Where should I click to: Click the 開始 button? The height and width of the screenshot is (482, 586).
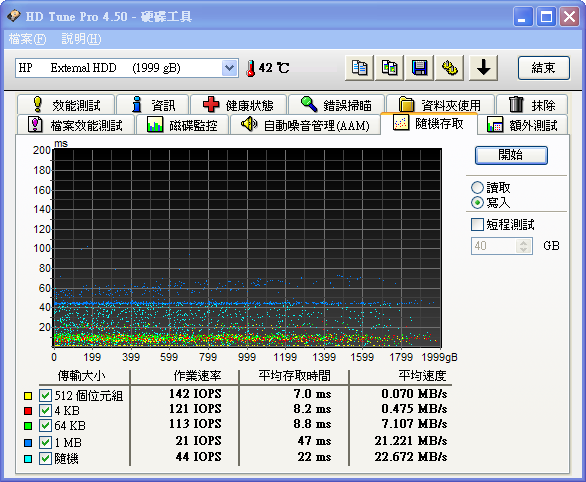[x=511, y=155]
